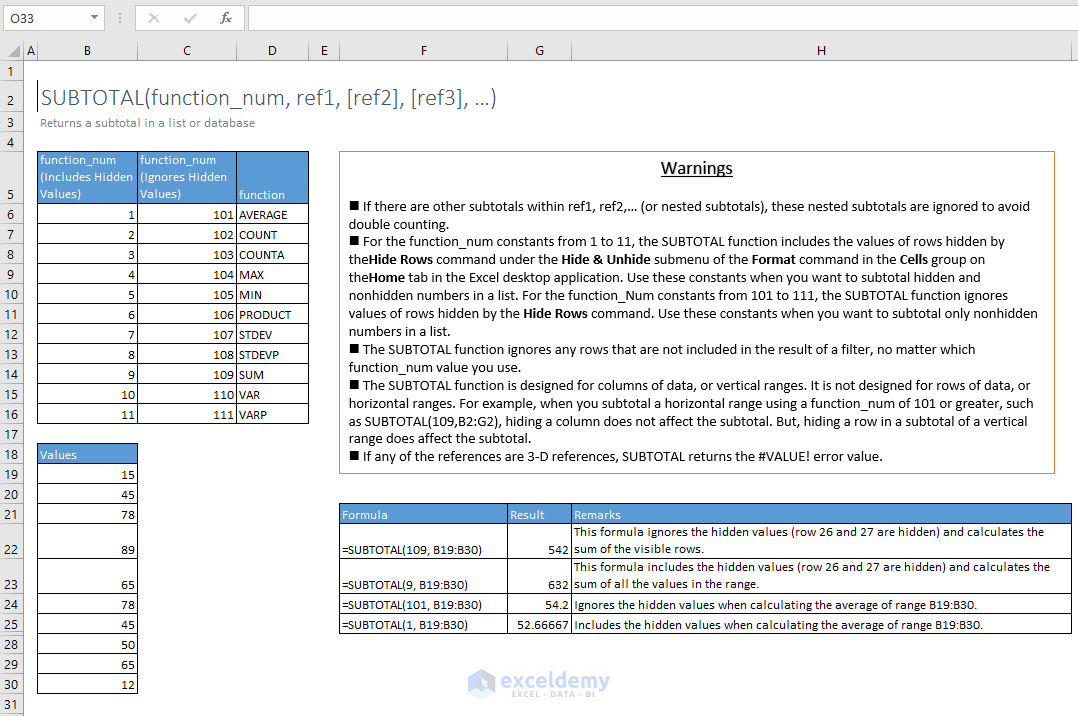
Task: Select result cell 52.66667
Action: 540,625
